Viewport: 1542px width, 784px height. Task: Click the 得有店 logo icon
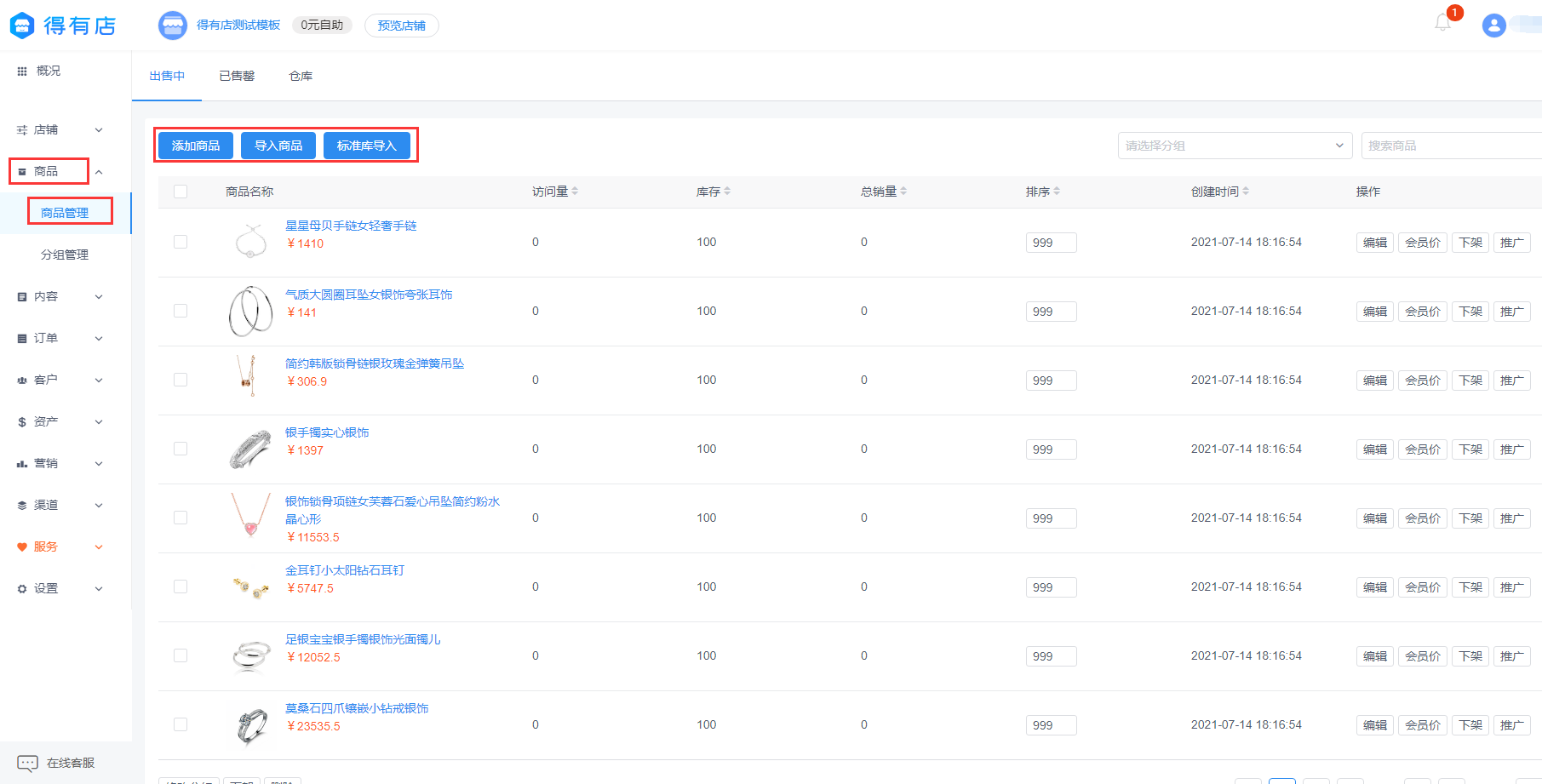22,26
